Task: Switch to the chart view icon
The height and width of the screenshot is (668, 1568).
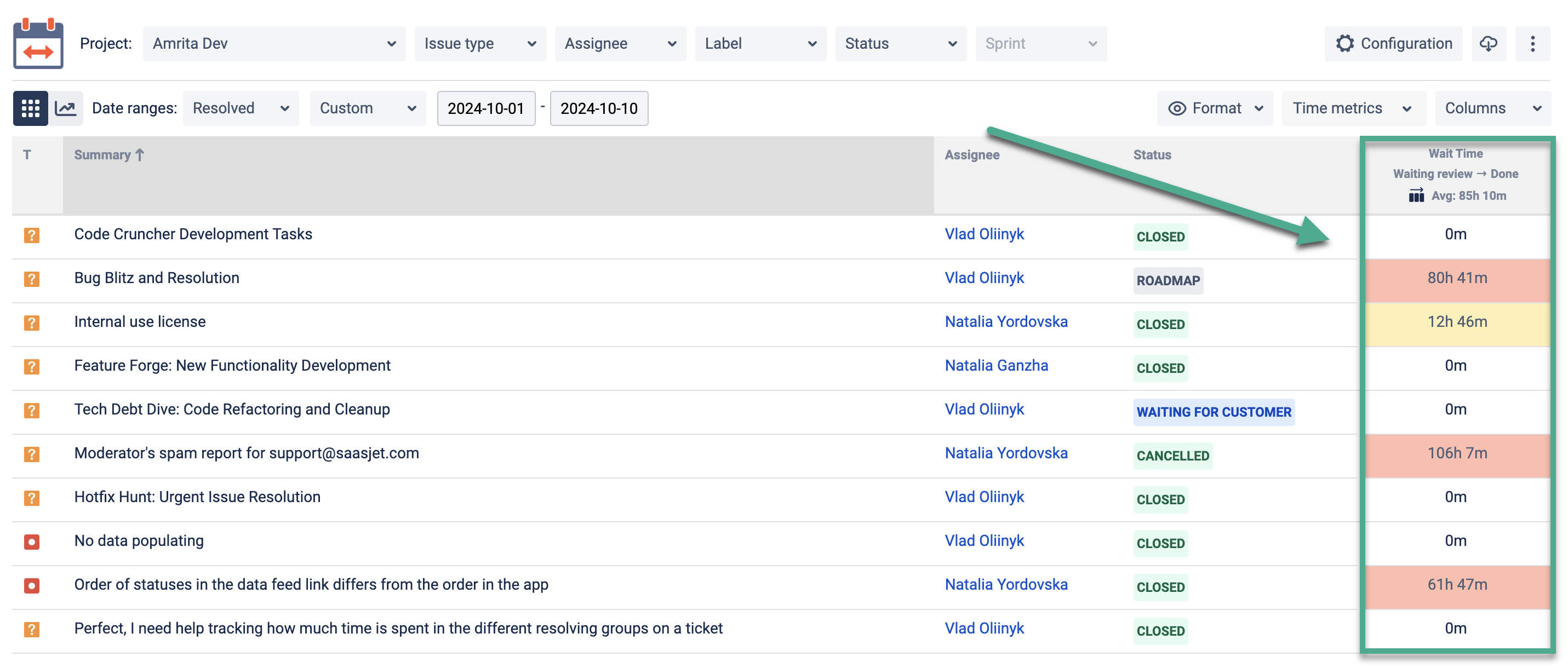Action: (x=66, y=108)
